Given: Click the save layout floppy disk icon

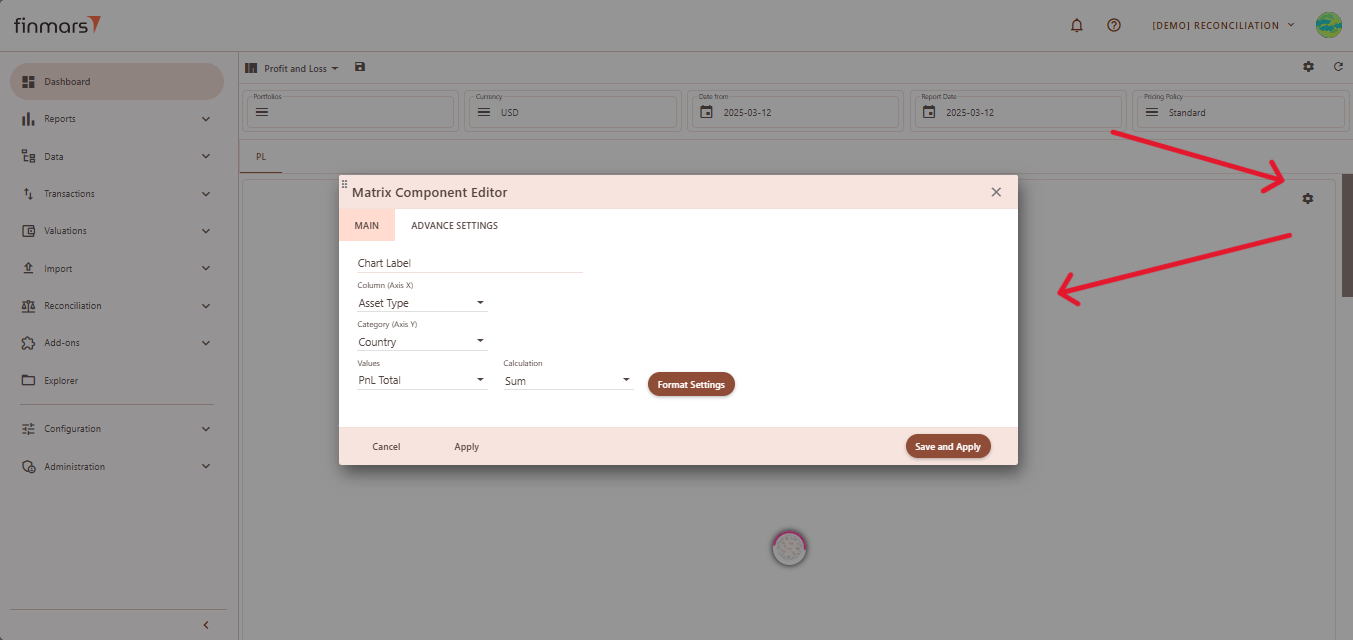Looking at the screenshot, I should point(360,67).
